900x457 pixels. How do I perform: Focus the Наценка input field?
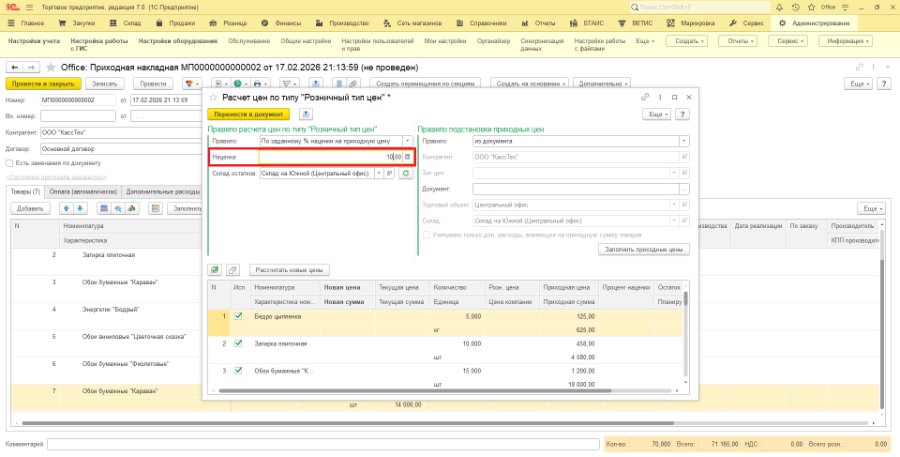pos(331,157)
